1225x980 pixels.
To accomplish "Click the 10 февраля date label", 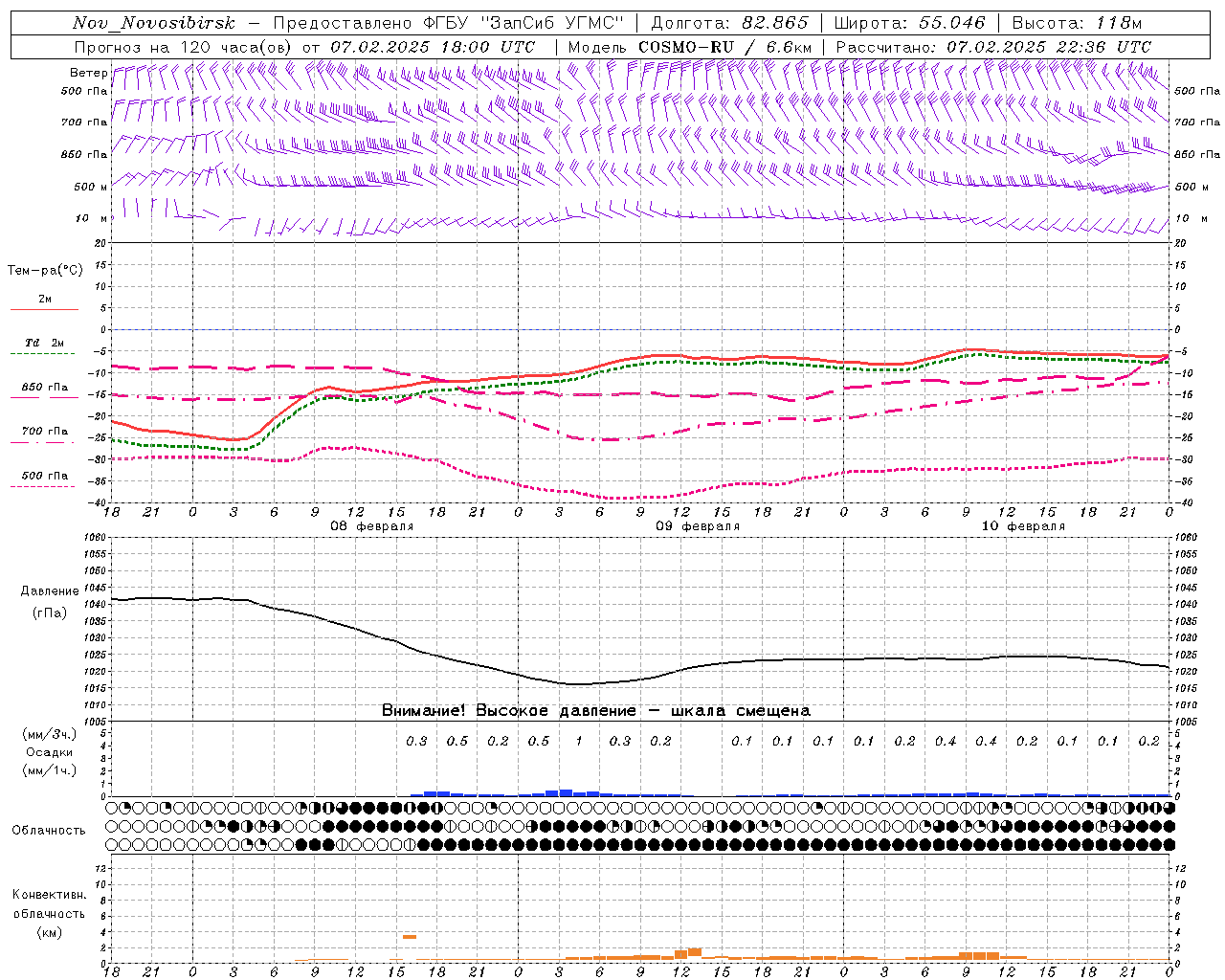I will coord(1023,526).
